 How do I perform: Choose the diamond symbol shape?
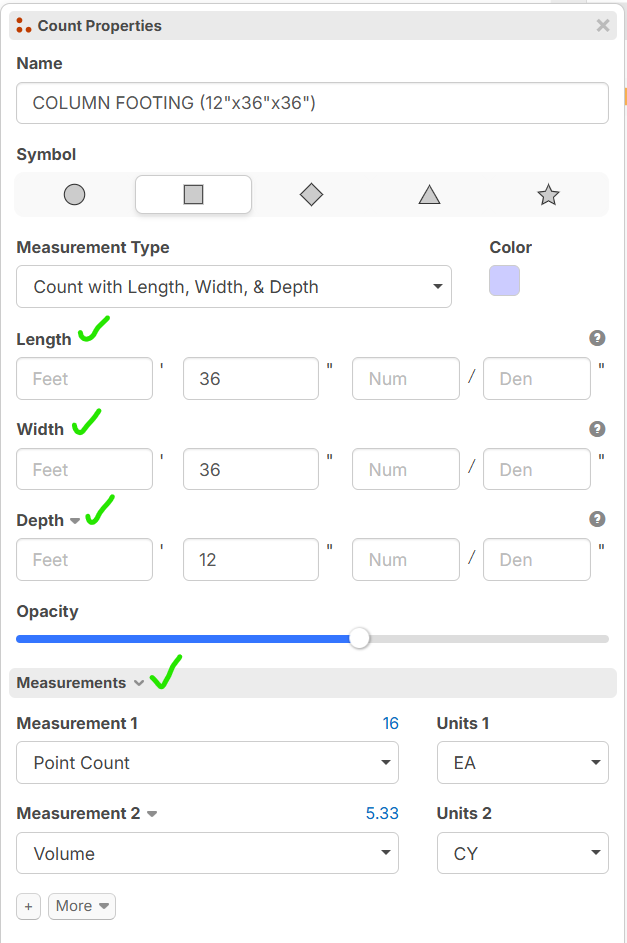[x=311, y=195]
